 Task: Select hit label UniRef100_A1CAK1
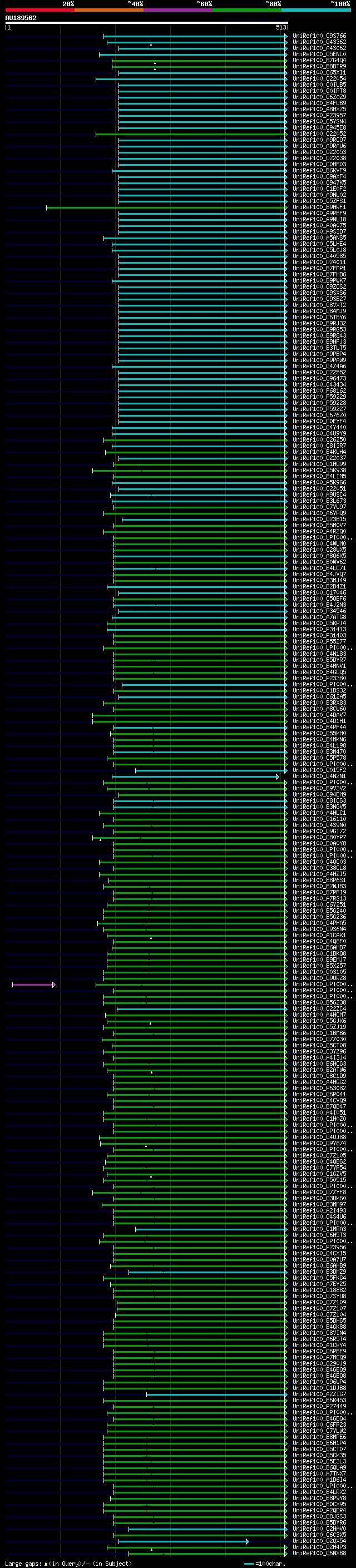click(319, 936)
